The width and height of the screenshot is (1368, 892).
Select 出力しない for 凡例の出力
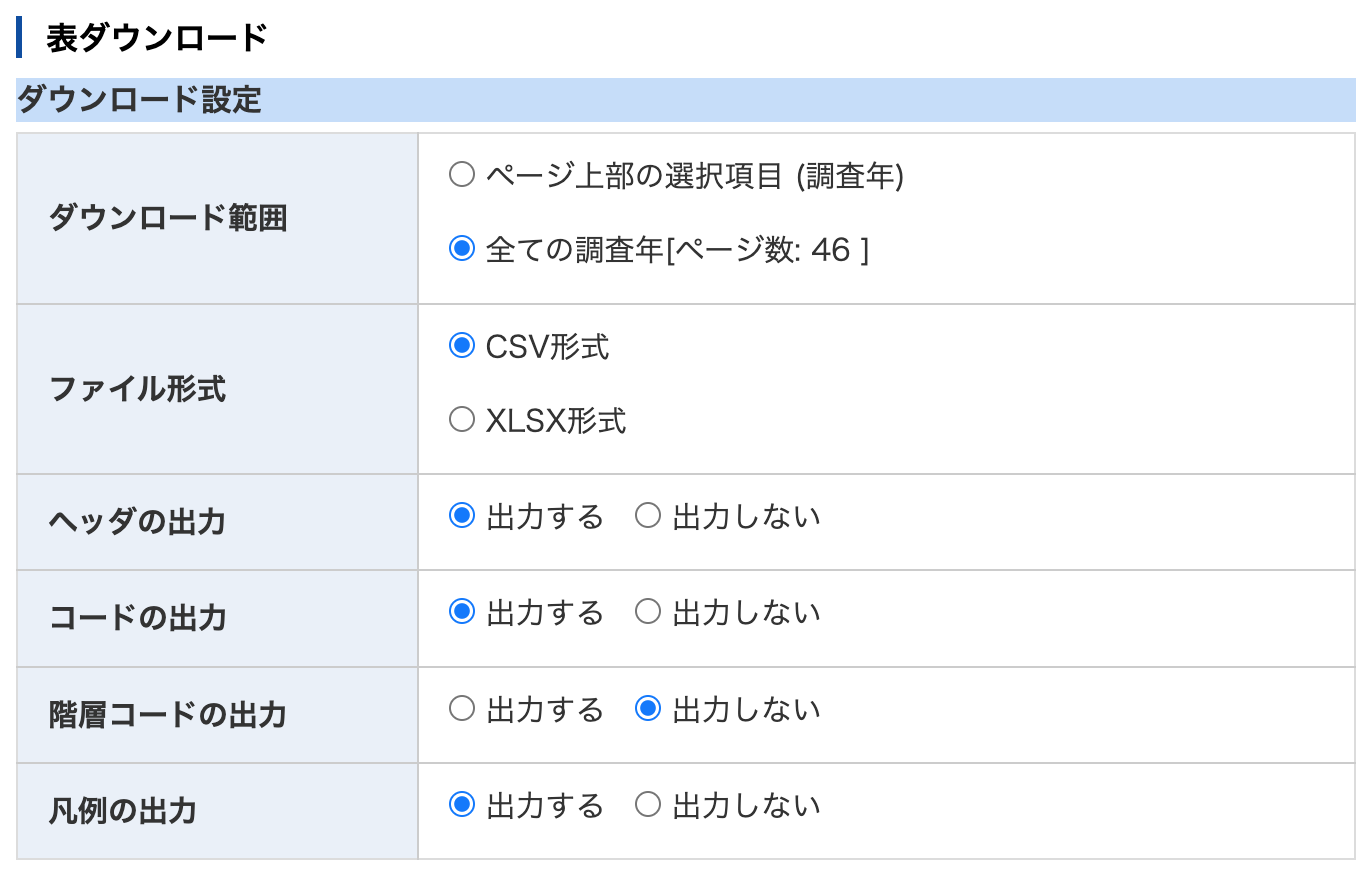pos(648,804)
